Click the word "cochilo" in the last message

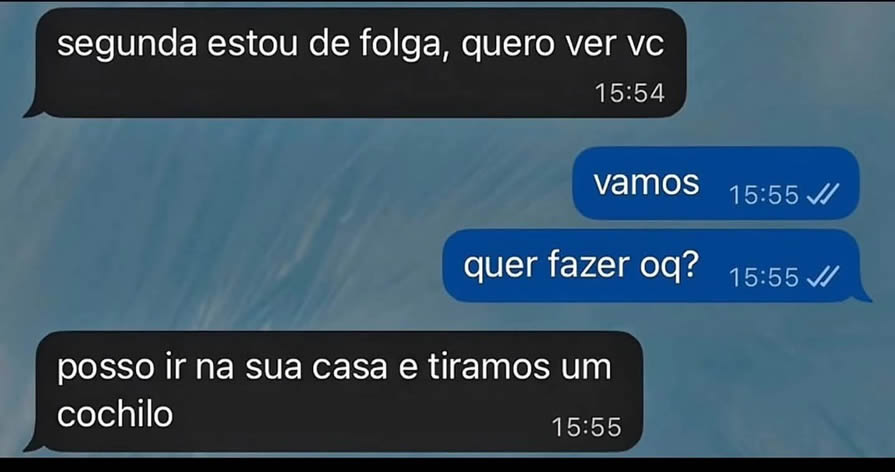[x=115, y=414]
